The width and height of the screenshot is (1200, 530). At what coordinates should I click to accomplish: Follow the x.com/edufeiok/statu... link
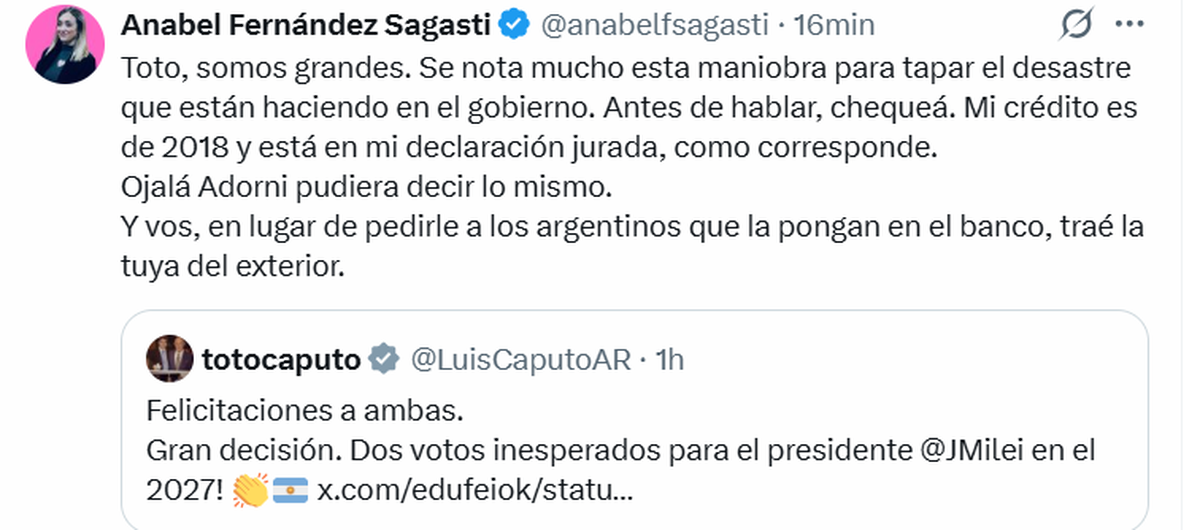pyautogui.click(x=474, y=491)
